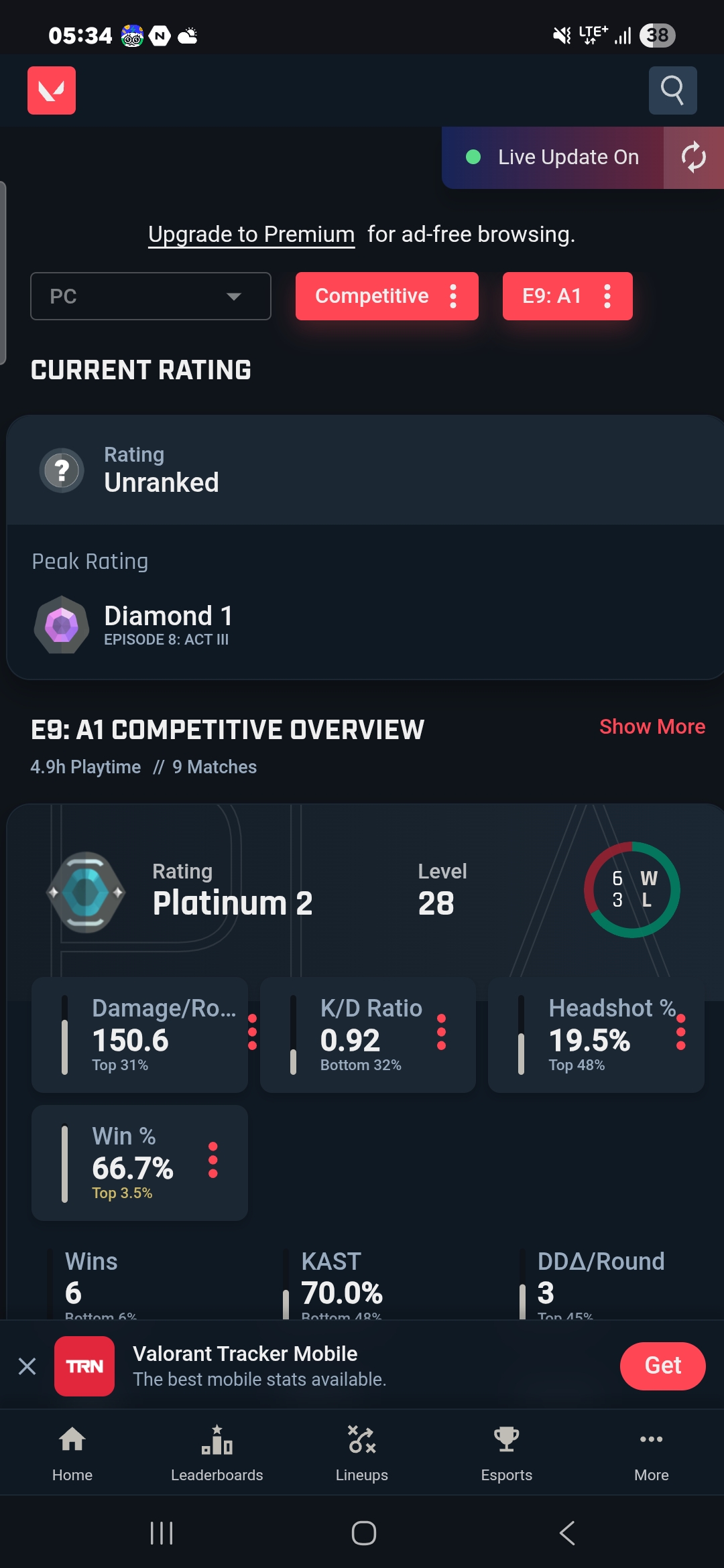
Task: Tap the Valorant logo icon
Action: tap(52, 90)
